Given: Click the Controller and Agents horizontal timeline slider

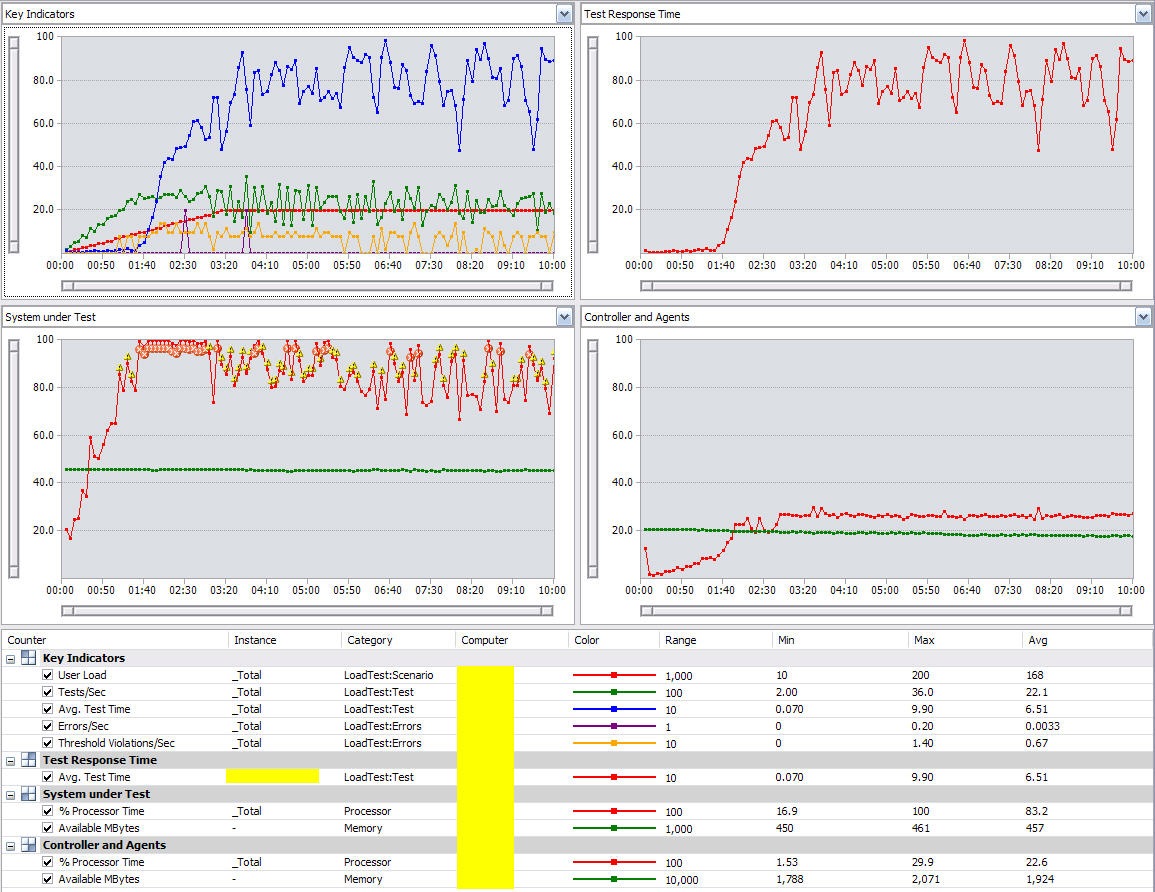Looking at the screenshot, I should pos(886,611).
